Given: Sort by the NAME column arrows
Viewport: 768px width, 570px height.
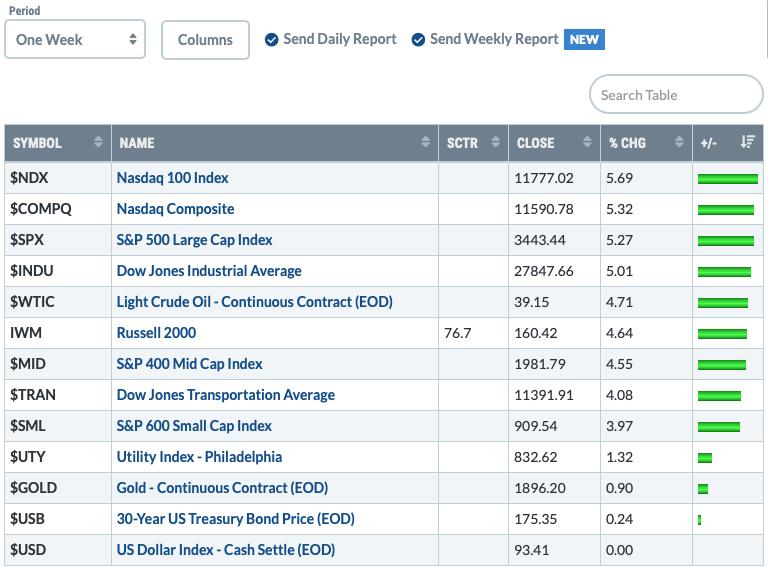Looking at the screenshot, I should (x=425, y=142).
